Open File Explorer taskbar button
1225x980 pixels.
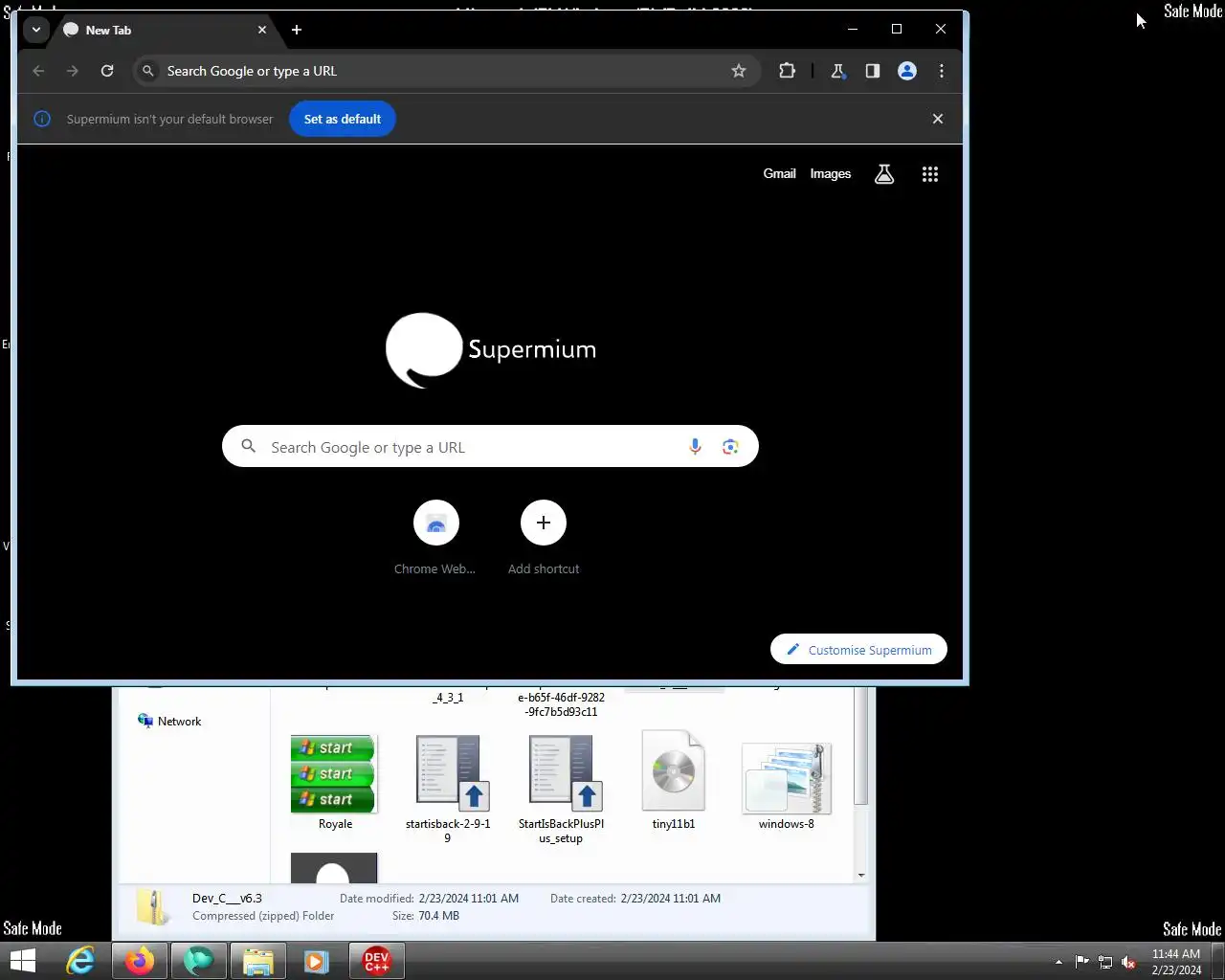258,961
